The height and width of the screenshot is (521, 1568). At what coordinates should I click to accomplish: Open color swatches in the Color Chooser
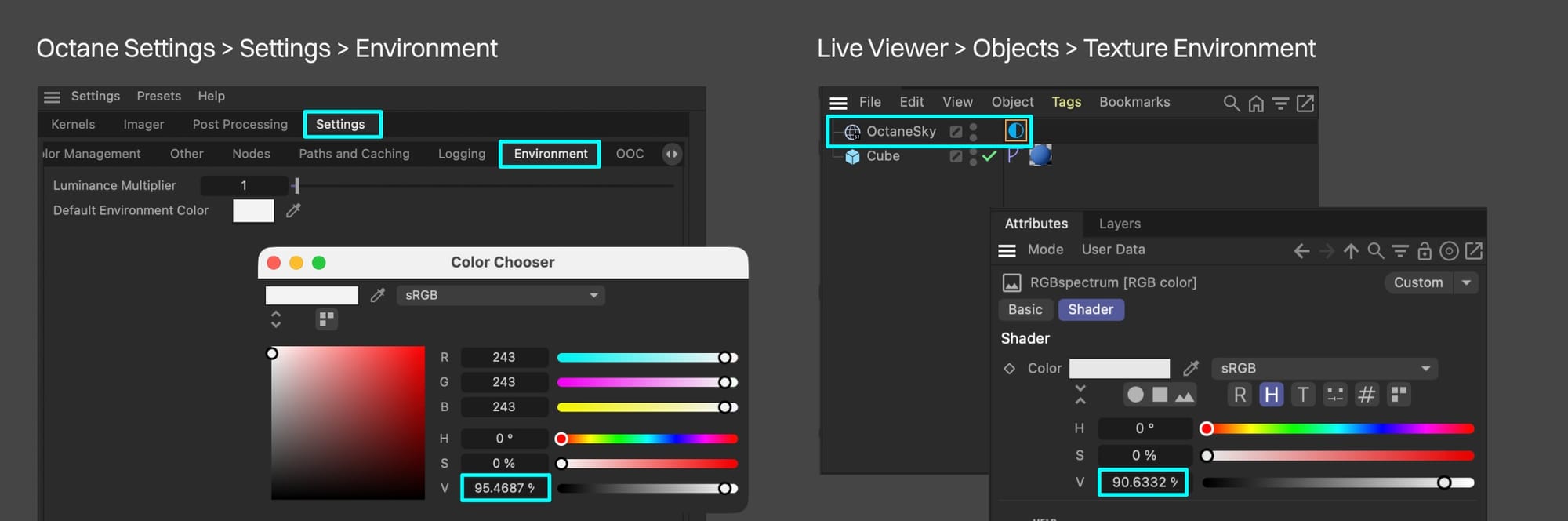pos(327,319)
